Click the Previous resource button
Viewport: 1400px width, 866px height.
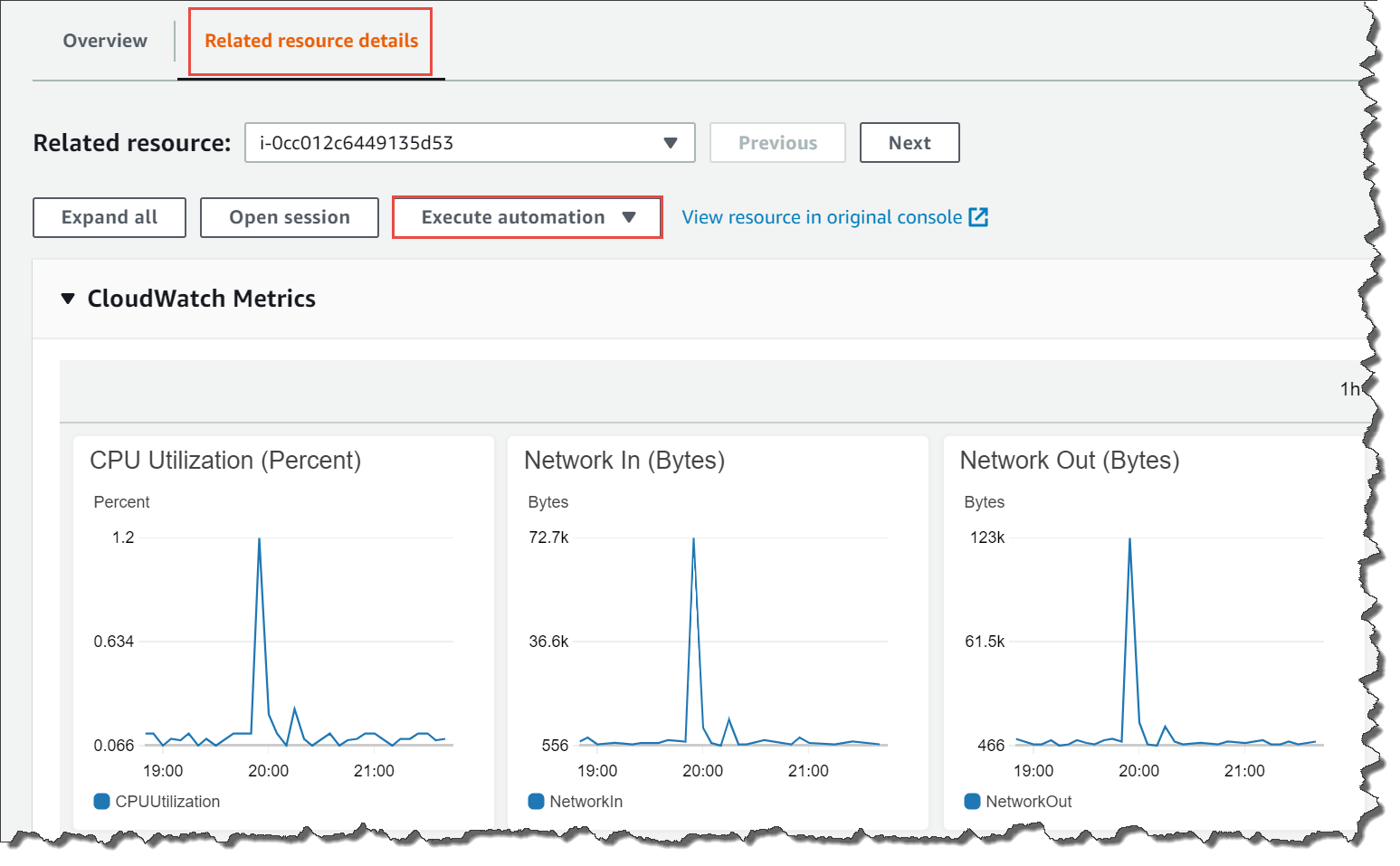click(x=776, y=143)
